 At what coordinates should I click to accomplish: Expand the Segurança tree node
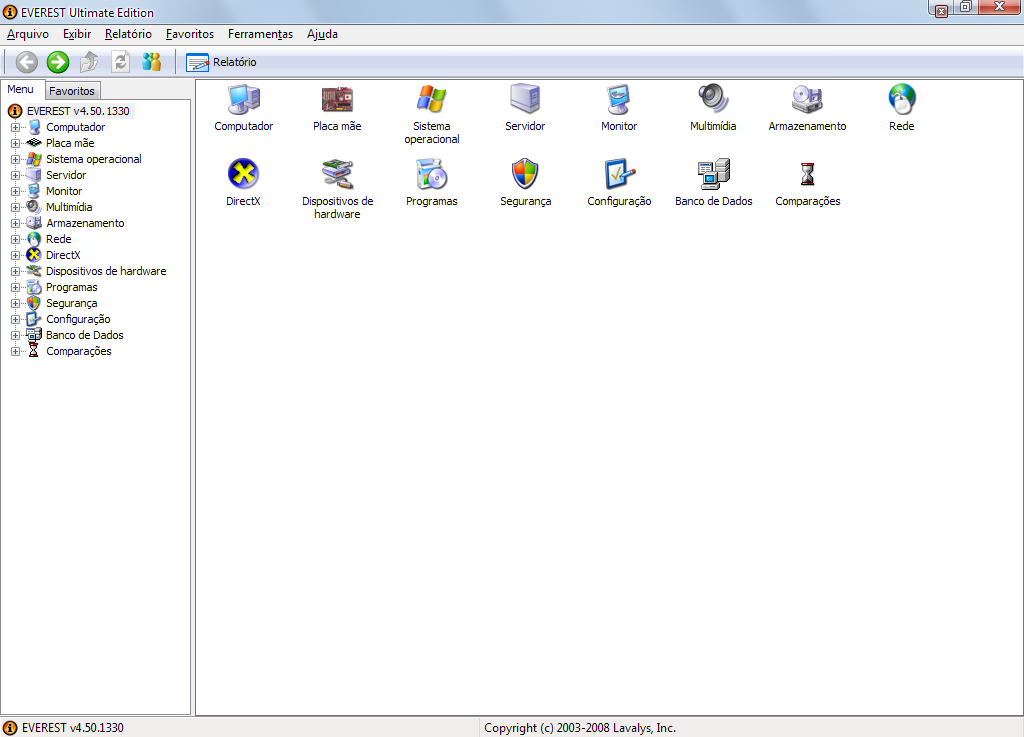click(15, 303)
